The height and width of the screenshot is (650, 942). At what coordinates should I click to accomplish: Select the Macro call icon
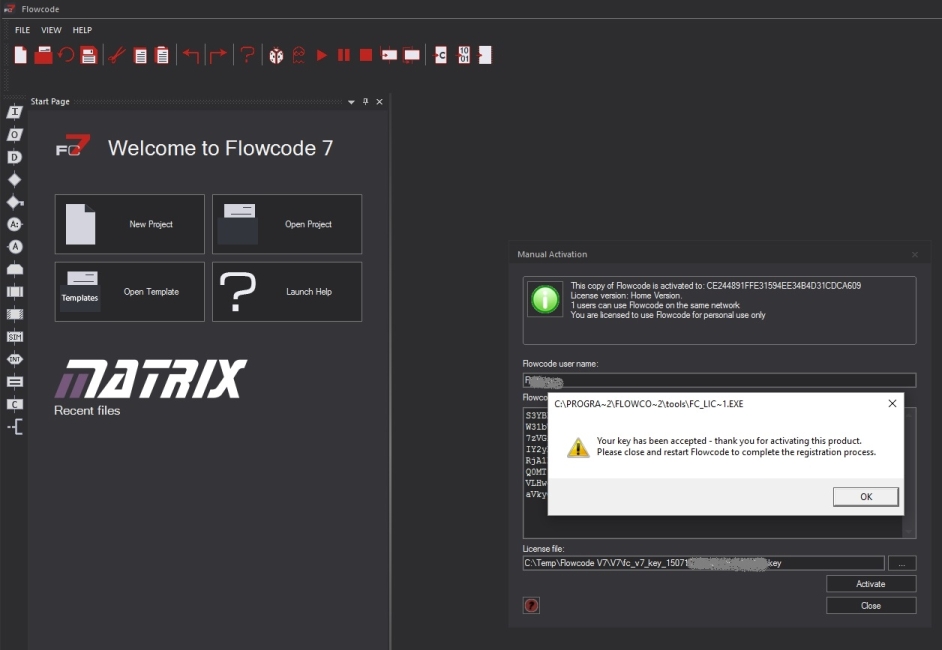point(15,292)
